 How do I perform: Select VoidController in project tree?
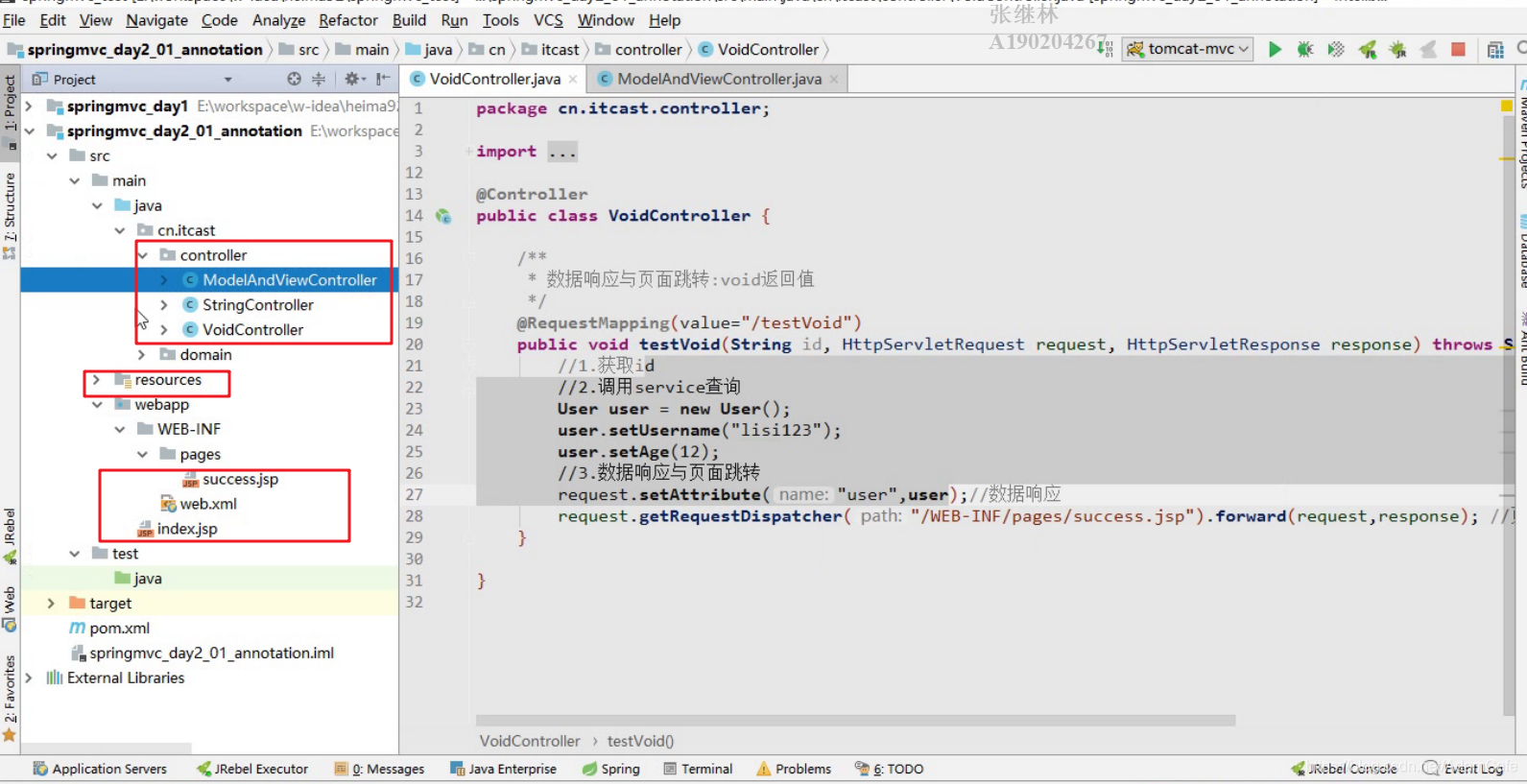click(252, 330)
